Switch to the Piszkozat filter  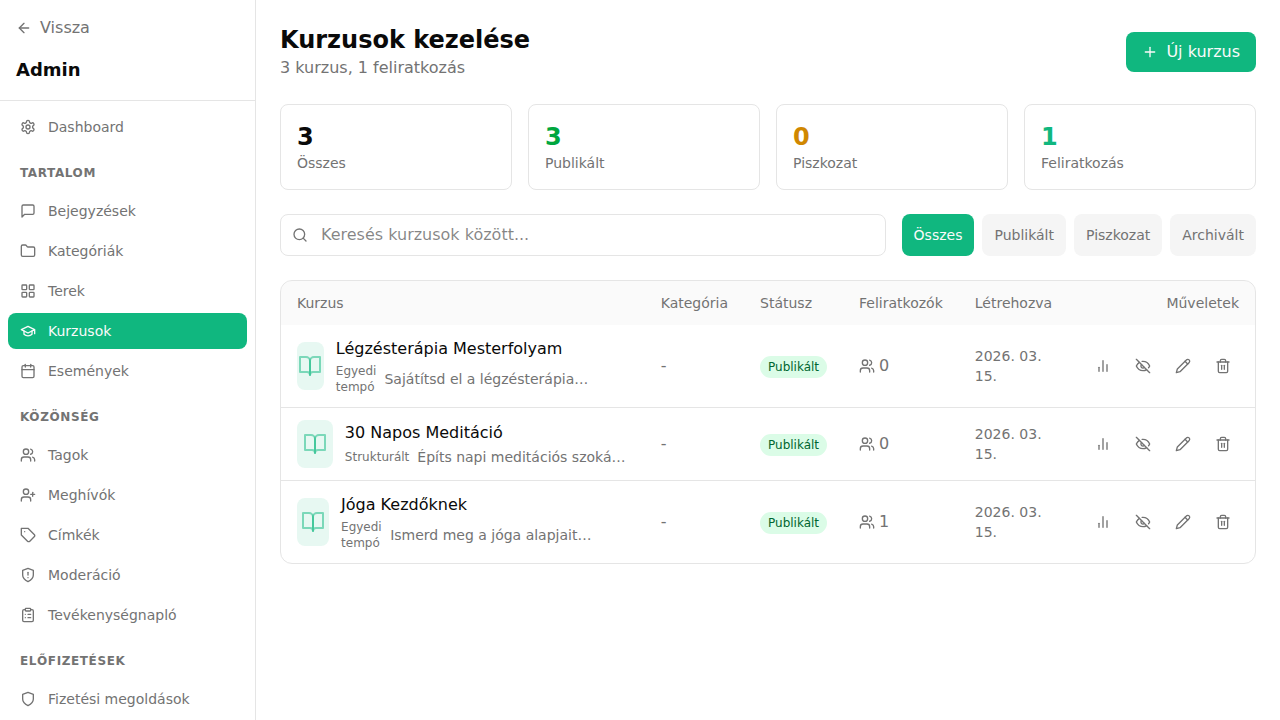pos(1117,234)
